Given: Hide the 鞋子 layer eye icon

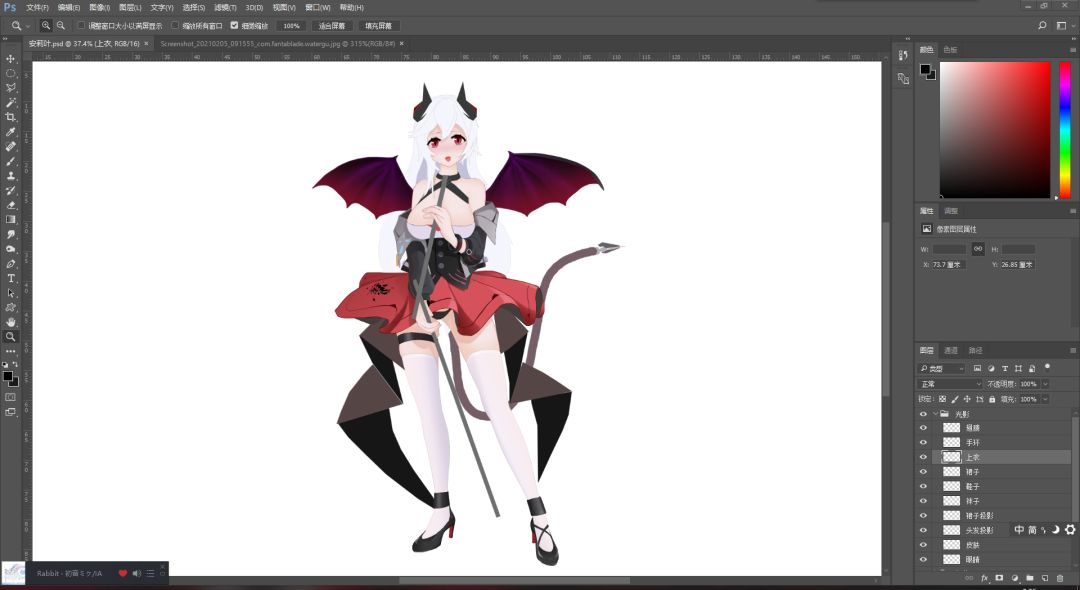Looking at the screenshot, I should [923, 486].
